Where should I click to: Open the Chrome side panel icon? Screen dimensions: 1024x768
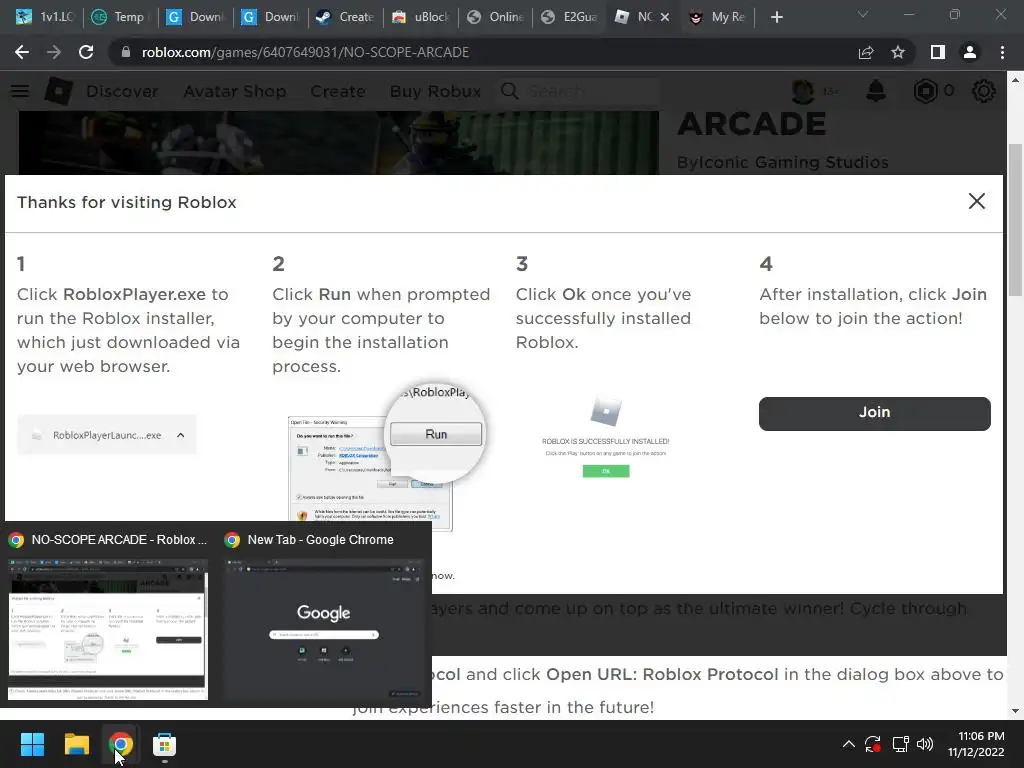pyautogui.click(x=938, y=52)
